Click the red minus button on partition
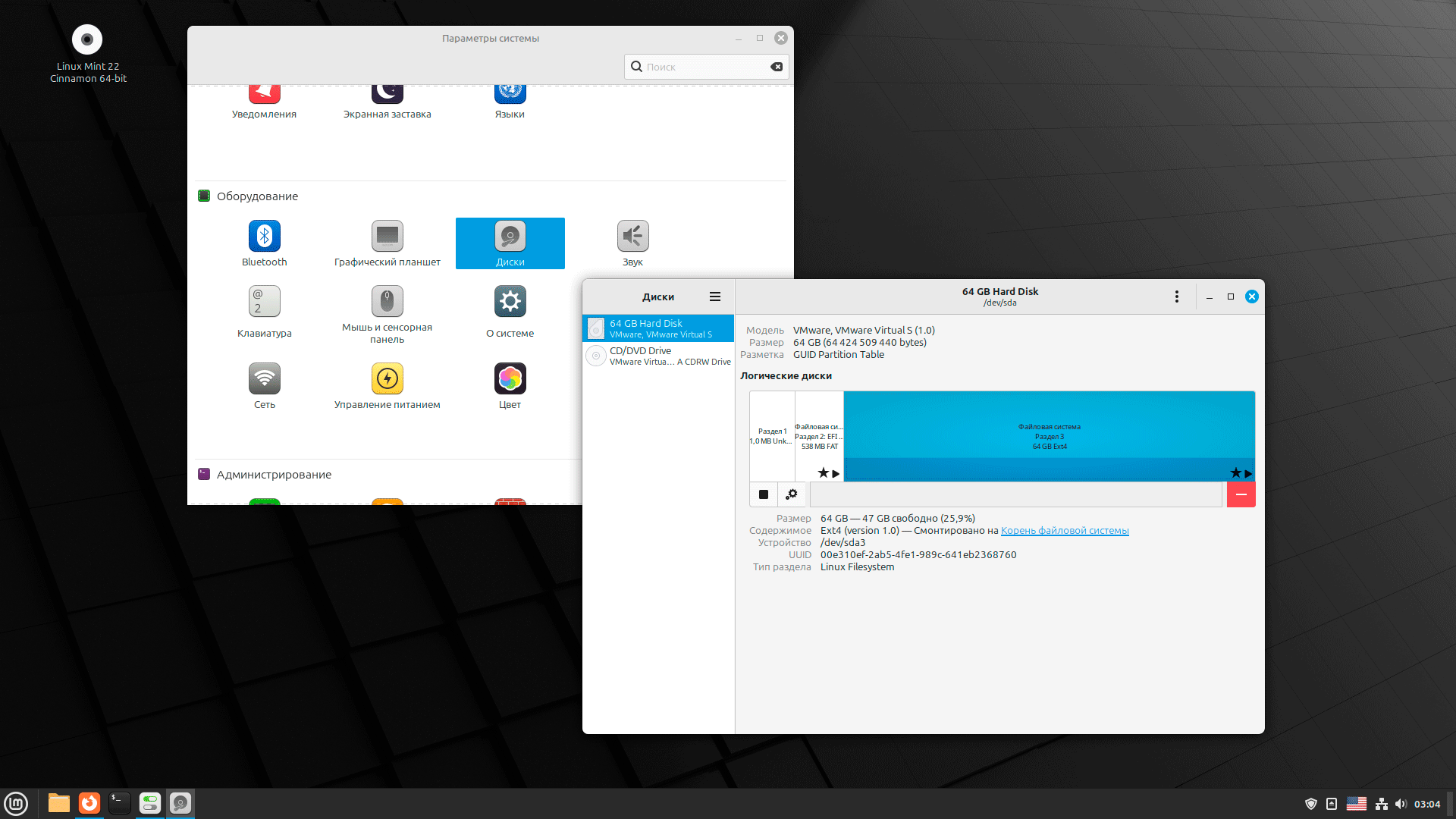 pos(1241,494)
